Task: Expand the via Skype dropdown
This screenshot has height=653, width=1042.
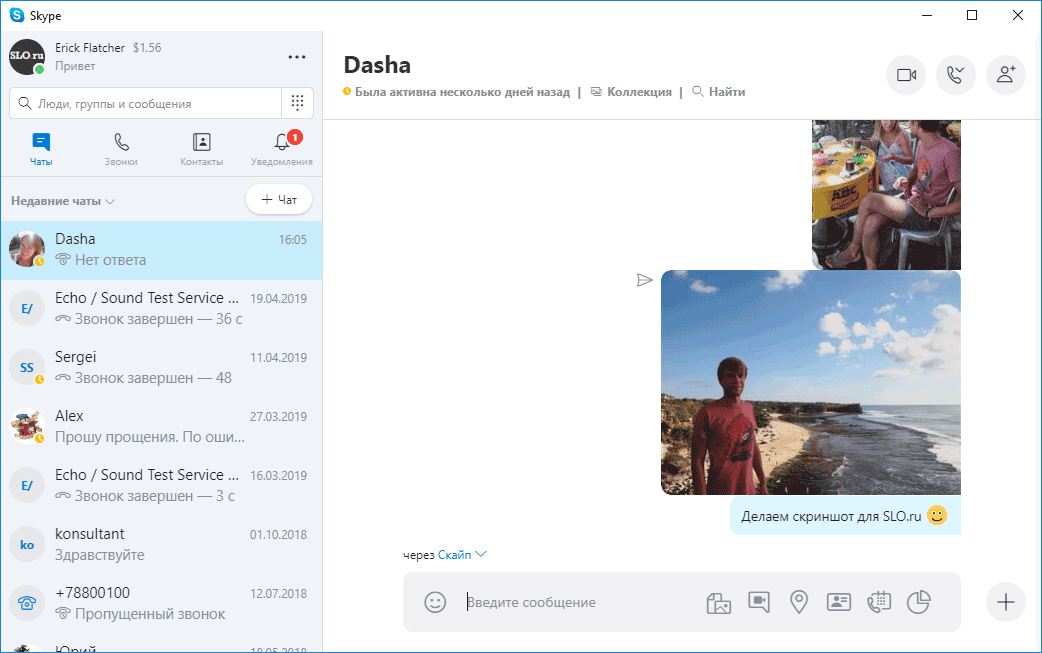Action: 462,555
